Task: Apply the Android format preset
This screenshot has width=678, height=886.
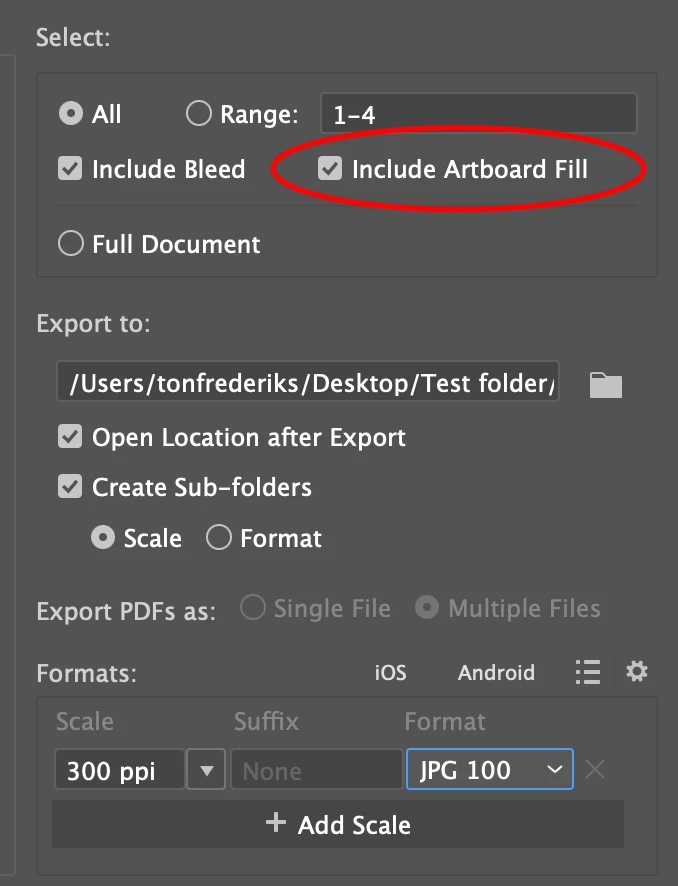Action: (x=496, y=672)
